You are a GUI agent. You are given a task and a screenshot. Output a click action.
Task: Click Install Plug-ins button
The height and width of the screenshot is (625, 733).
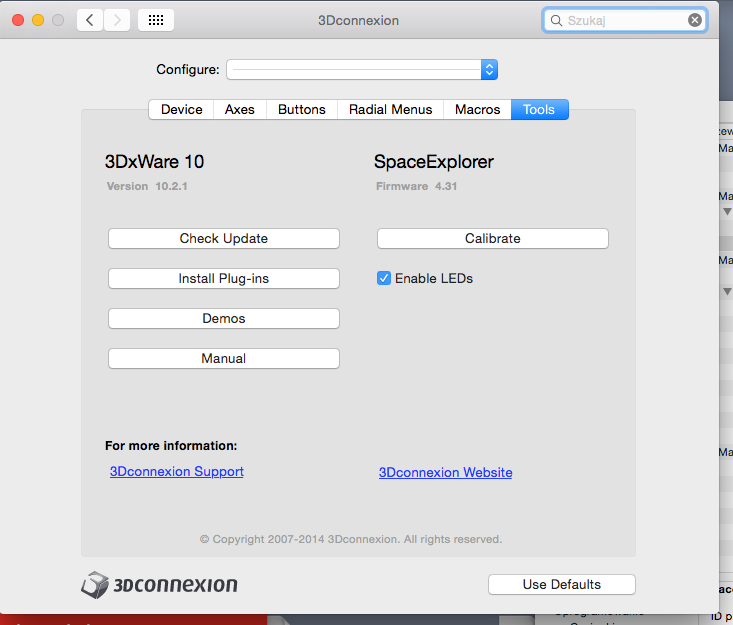click(x=224, y=279)
